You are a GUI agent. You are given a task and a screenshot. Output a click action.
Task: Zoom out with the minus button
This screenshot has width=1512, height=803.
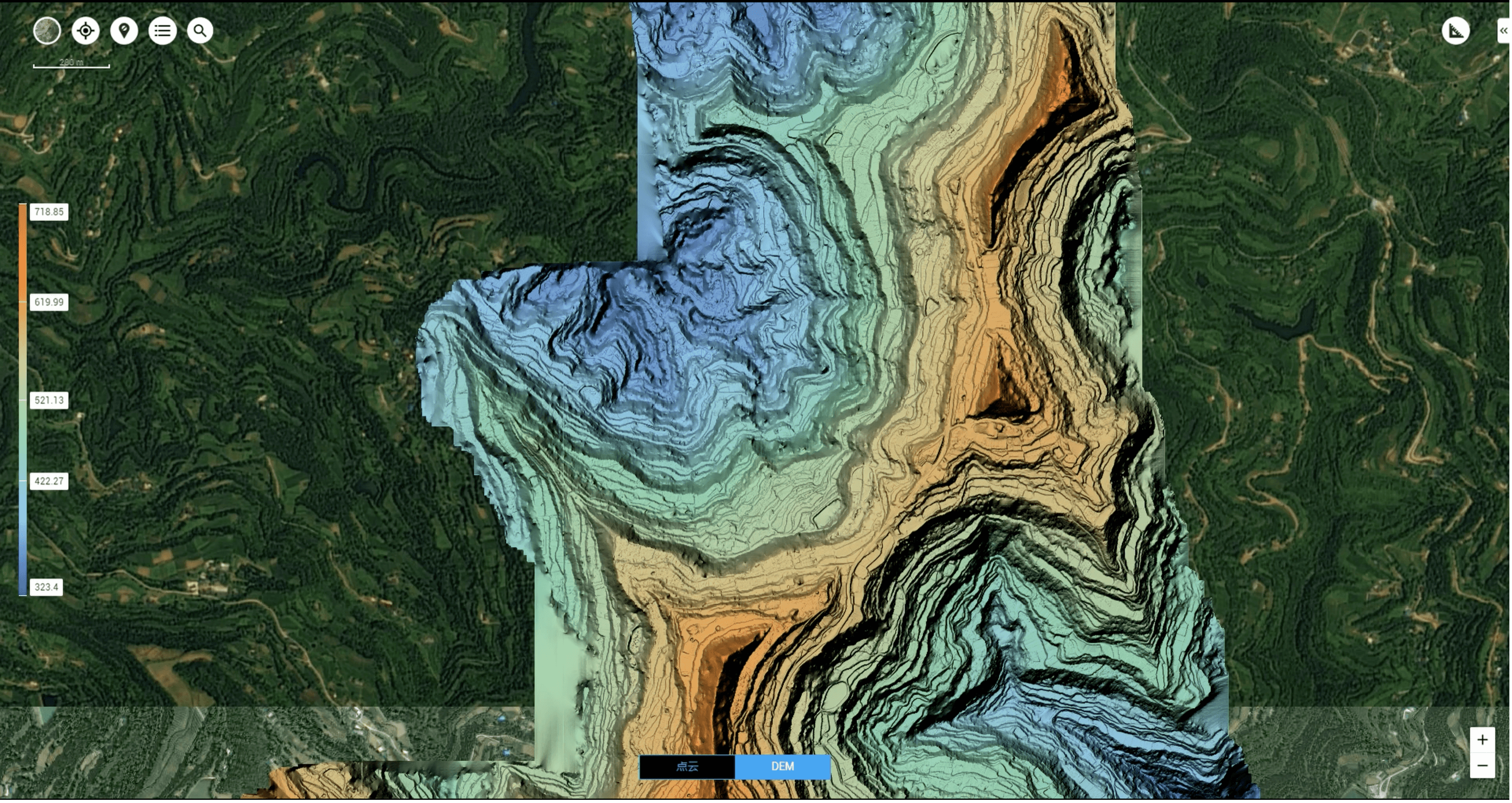(x=1482, y=765)
